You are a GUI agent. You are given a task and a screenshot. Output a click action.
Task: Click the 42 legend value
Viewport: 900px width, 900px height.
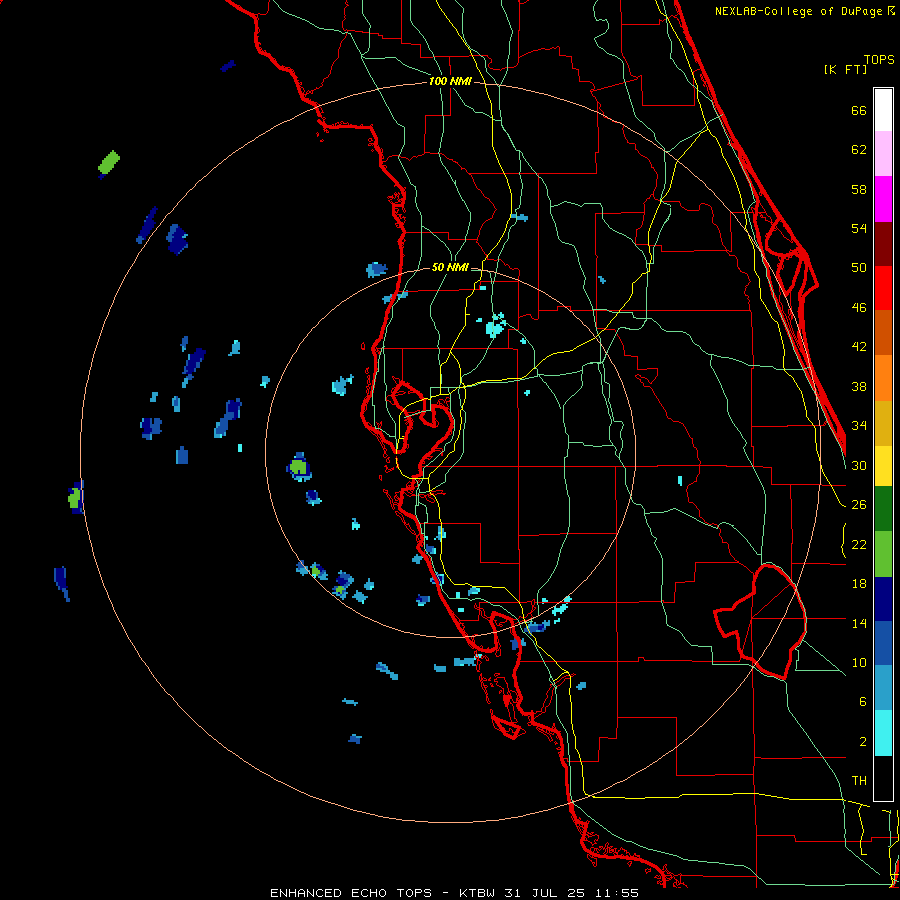pyautogui.click(x=859, y=347)
